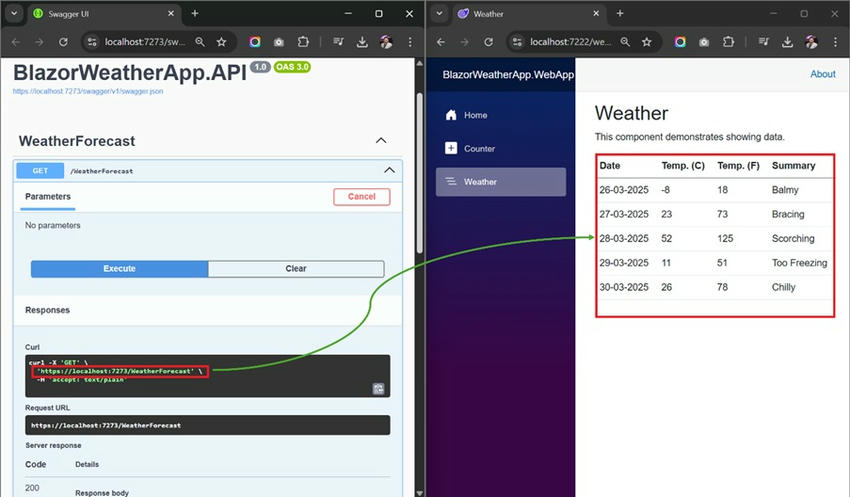Viewport: 850px width, 497px height.
Task: Open new tab in Weather window
Action: pos(620,14)
